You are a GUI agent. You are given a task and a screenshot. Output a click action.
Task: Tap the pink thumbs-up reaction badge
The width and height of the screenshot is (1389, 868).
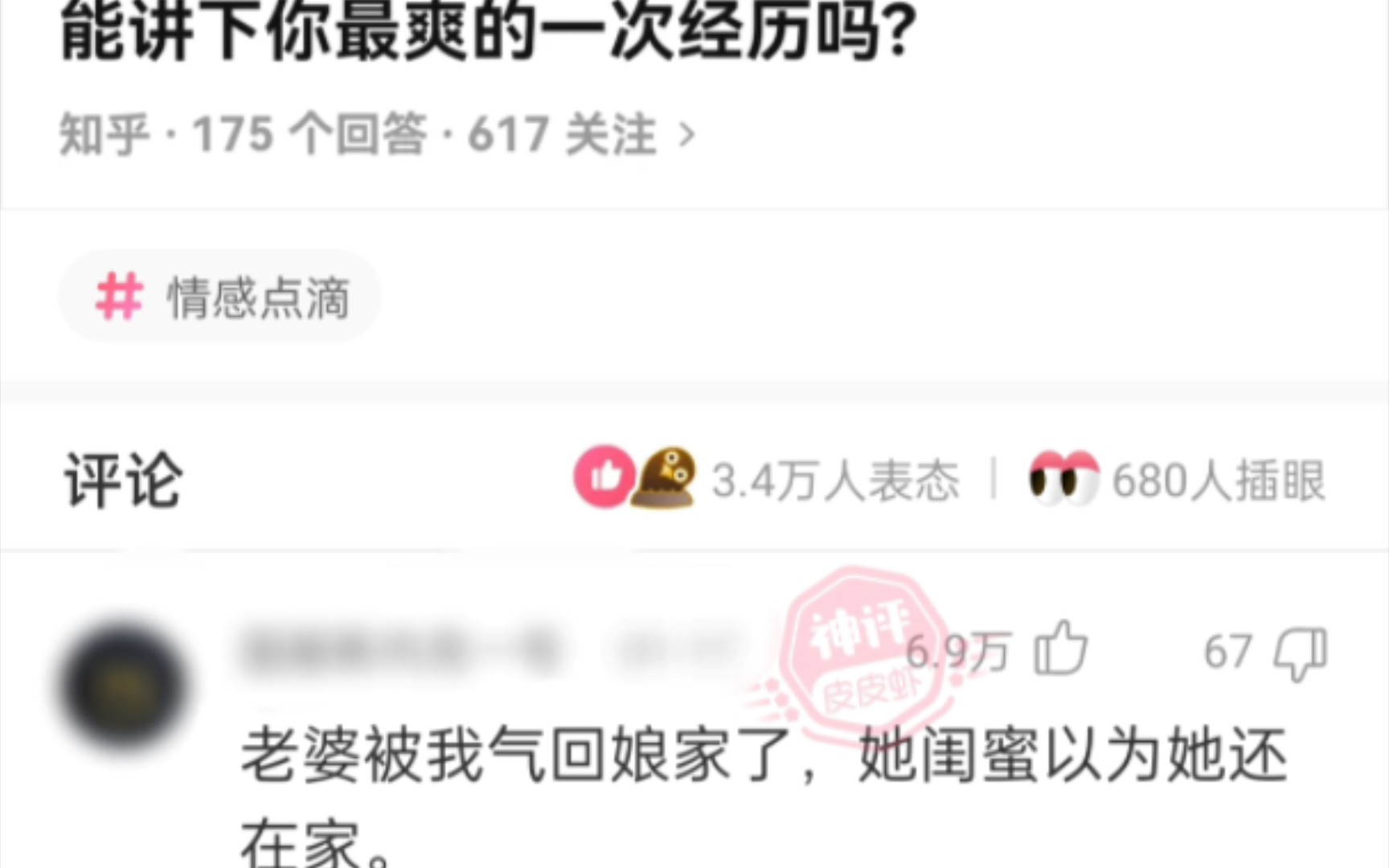coord(604,476)
